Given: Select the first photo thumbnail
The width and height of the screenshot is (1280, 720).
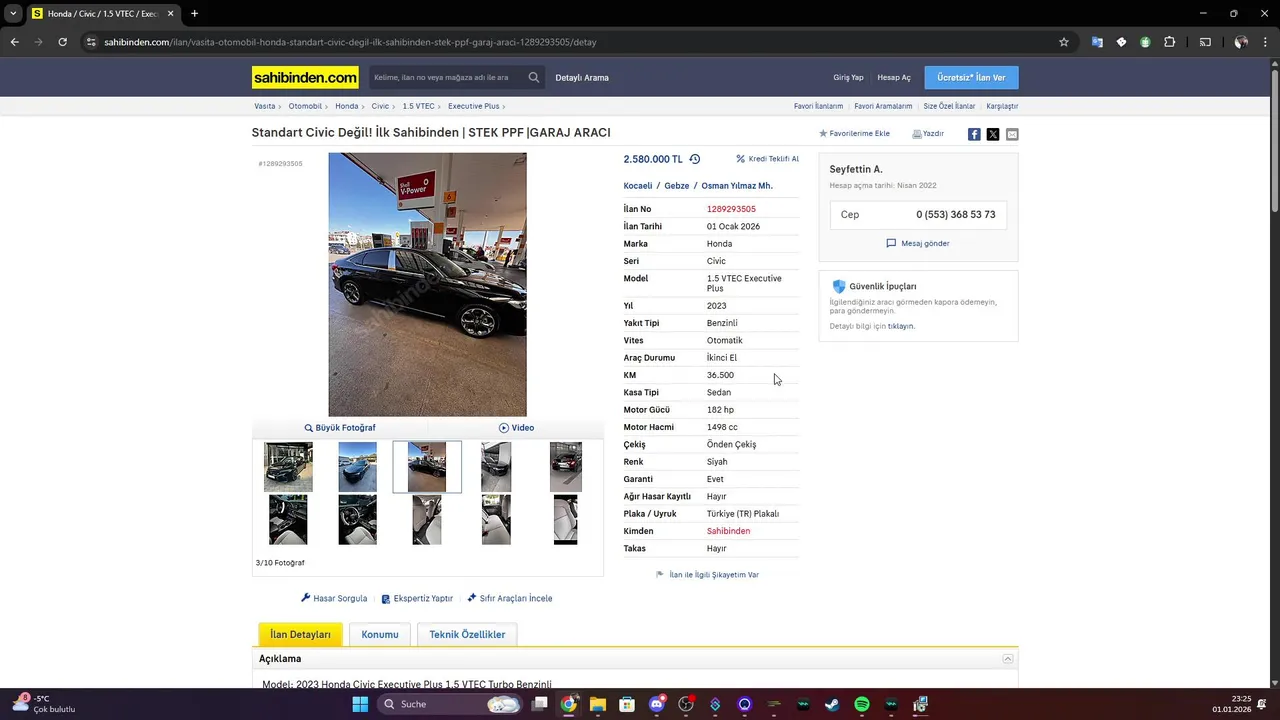Looking at the screenshot, I should (288, 467).
